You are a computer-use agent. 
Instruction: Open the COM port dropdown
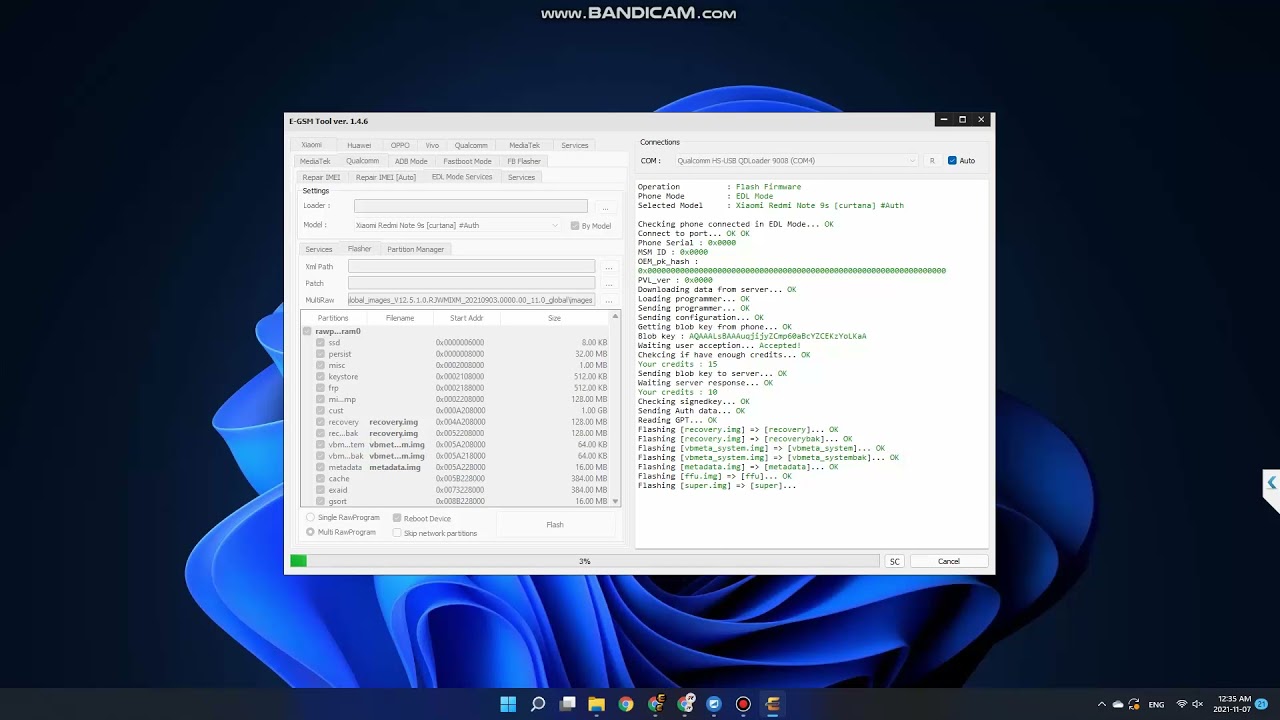coord(912,161)
